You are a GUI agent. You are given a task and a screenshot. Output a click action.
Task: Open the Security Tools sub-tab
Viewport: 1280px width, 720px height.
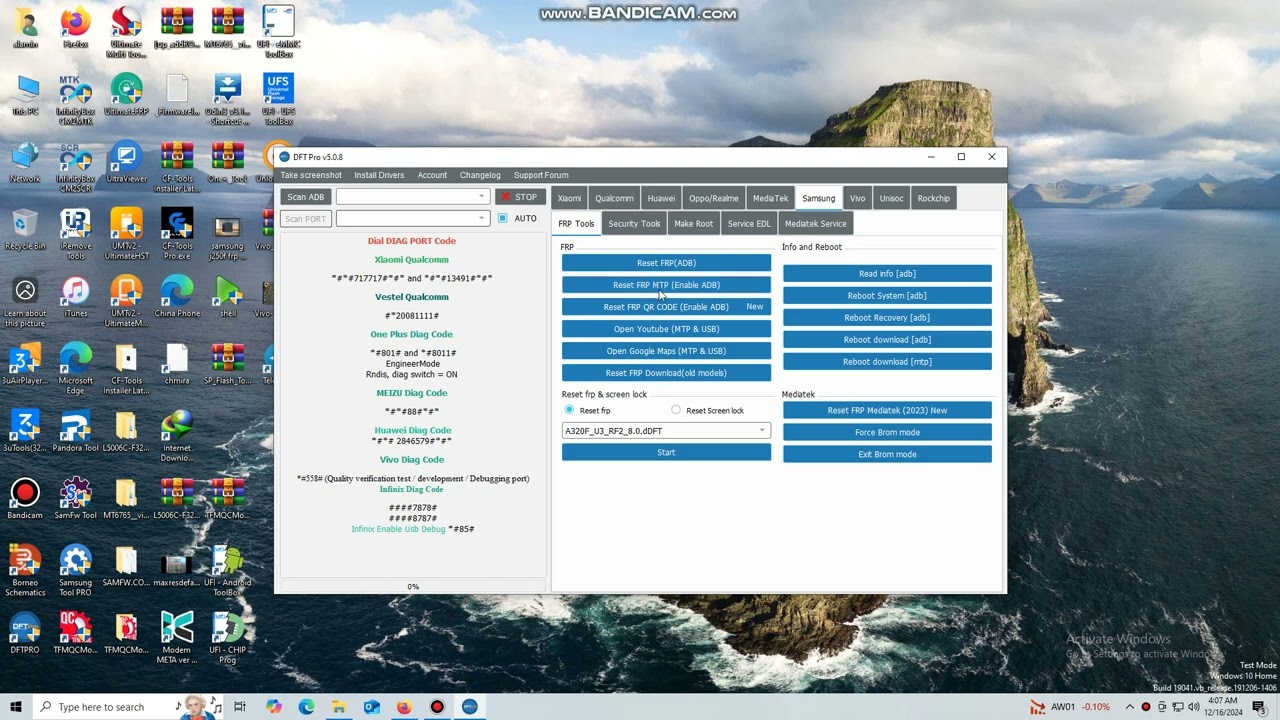(634, 224)
